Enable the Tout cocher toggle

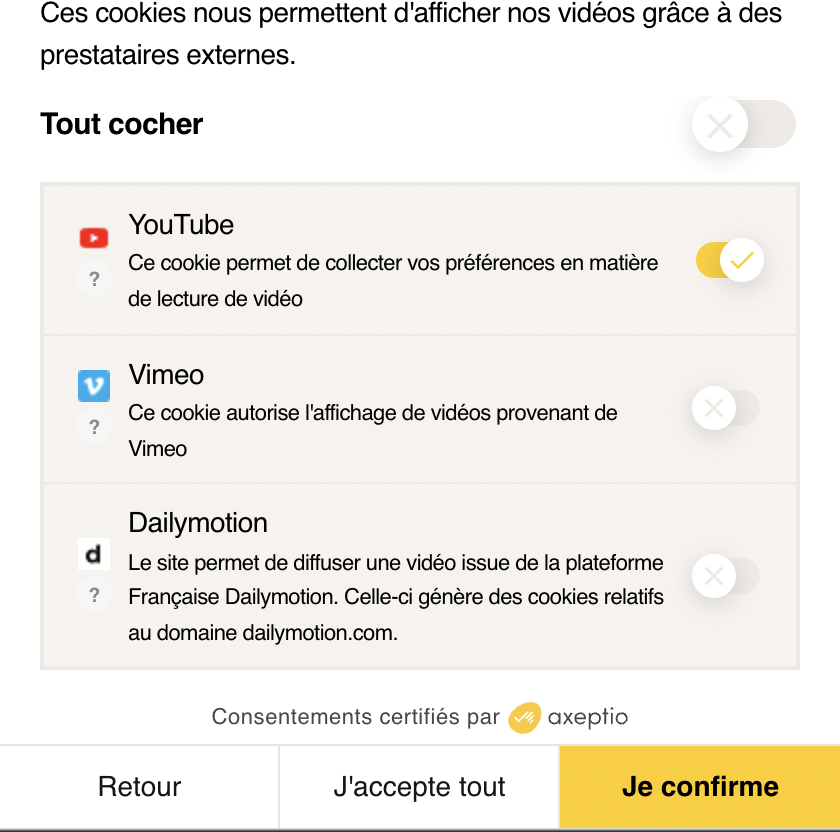click(x=743, y=125)
